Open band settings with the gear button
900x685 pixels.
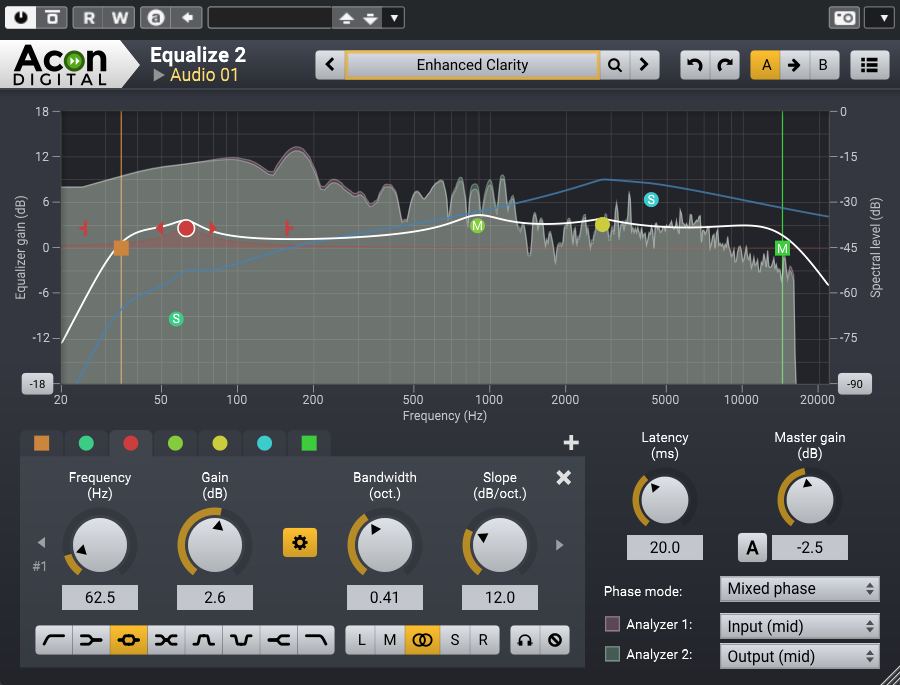pos(300,542)
